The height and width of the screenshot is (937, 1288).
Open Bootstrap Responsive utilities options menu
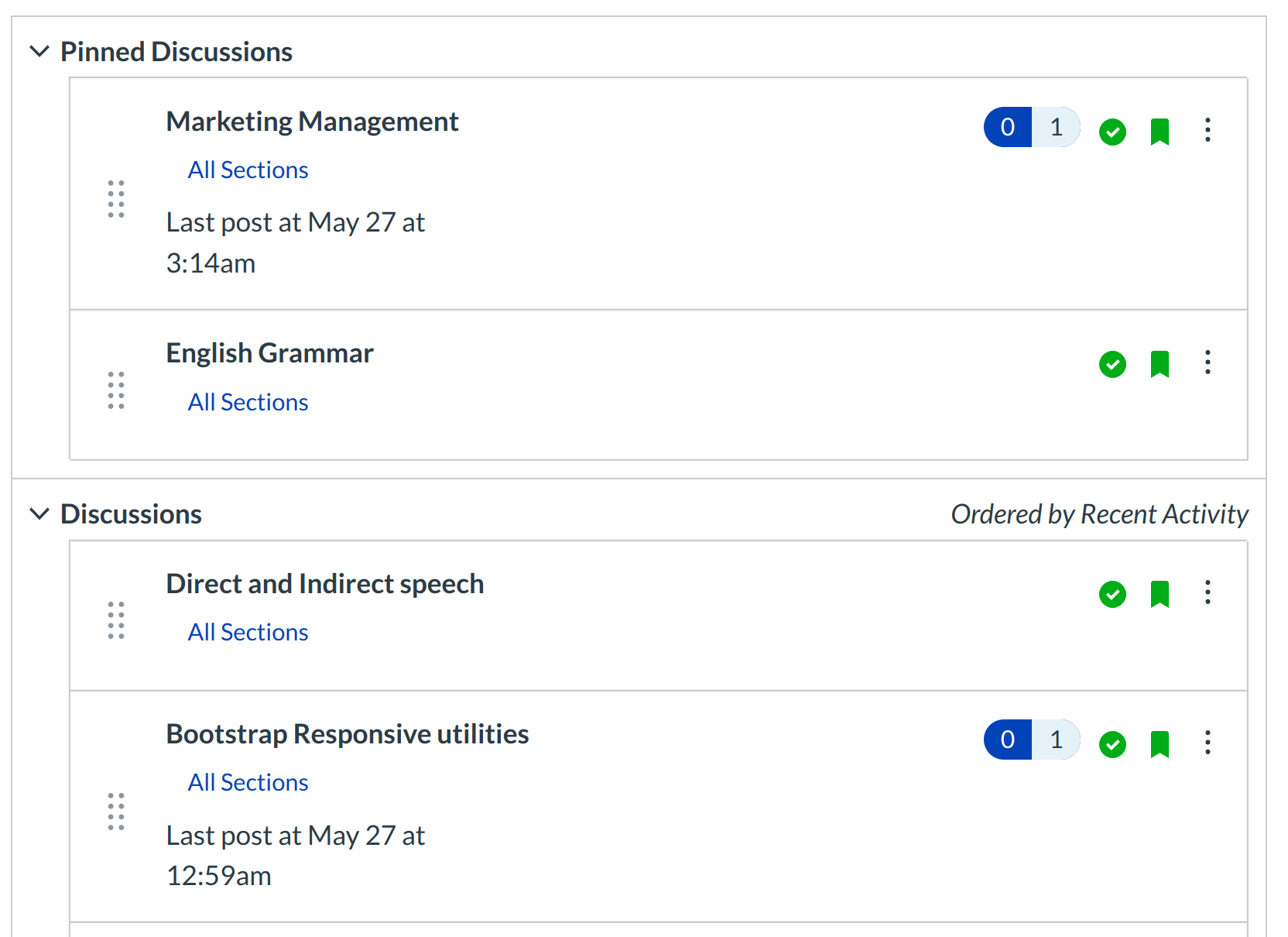tap(1207, 743)
